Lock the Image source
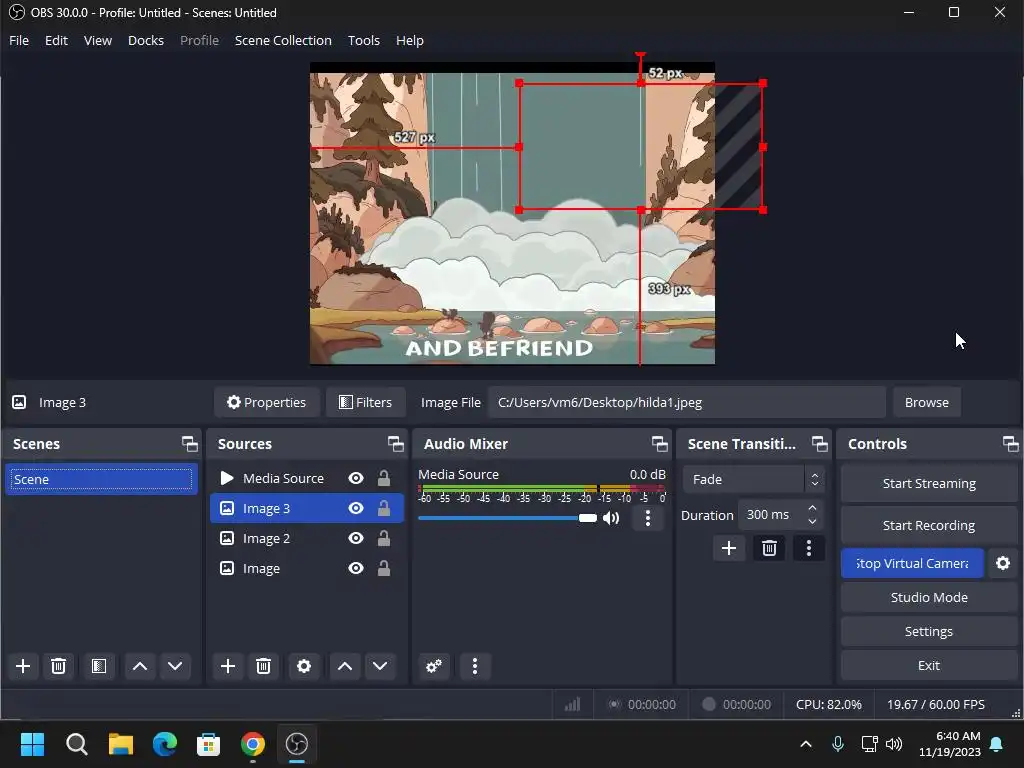Screen dimensions: 1024x768 point(384,568)
